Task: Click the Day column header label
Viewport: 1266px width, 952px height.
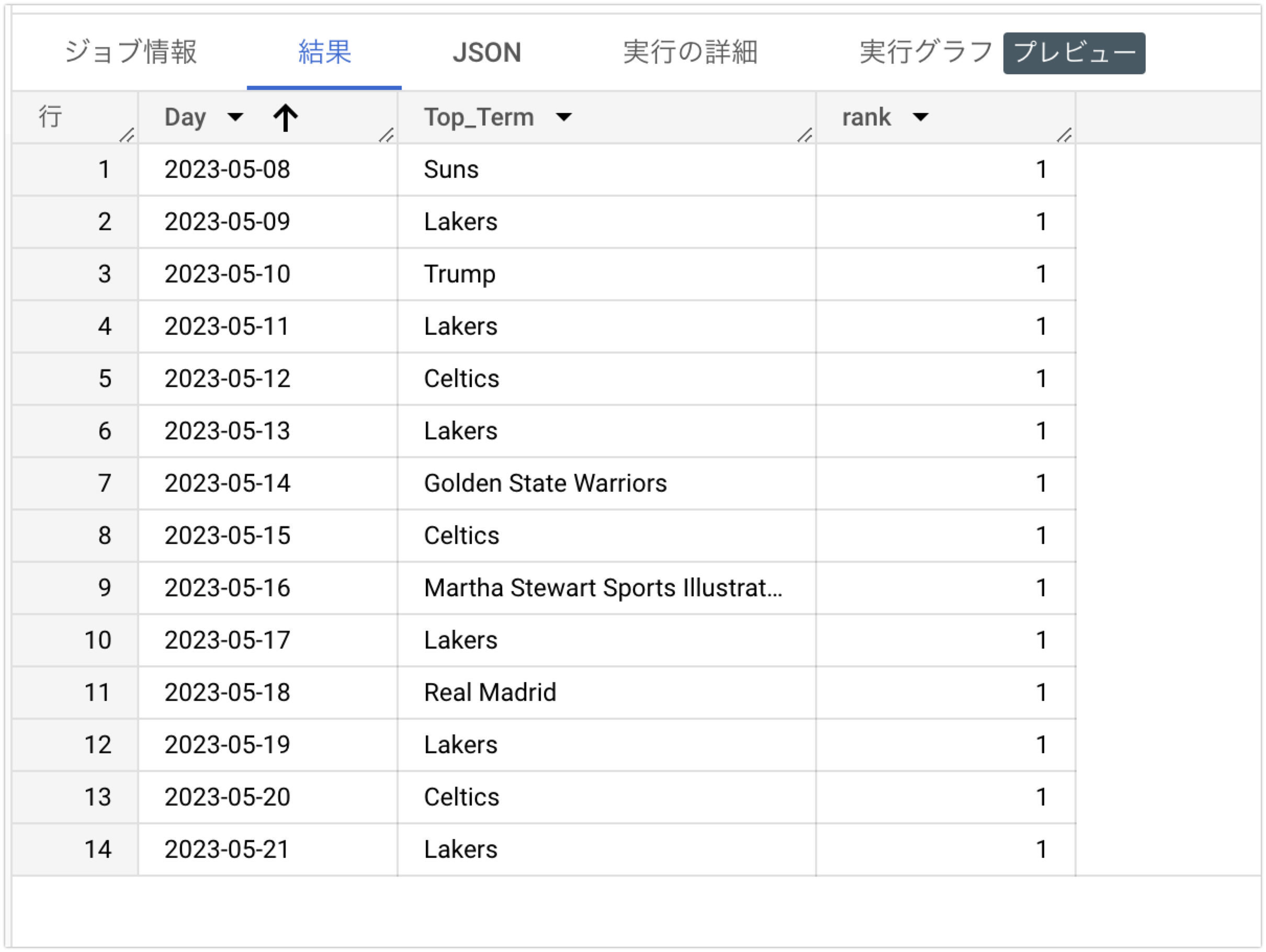Action: (x=185, y=117)
